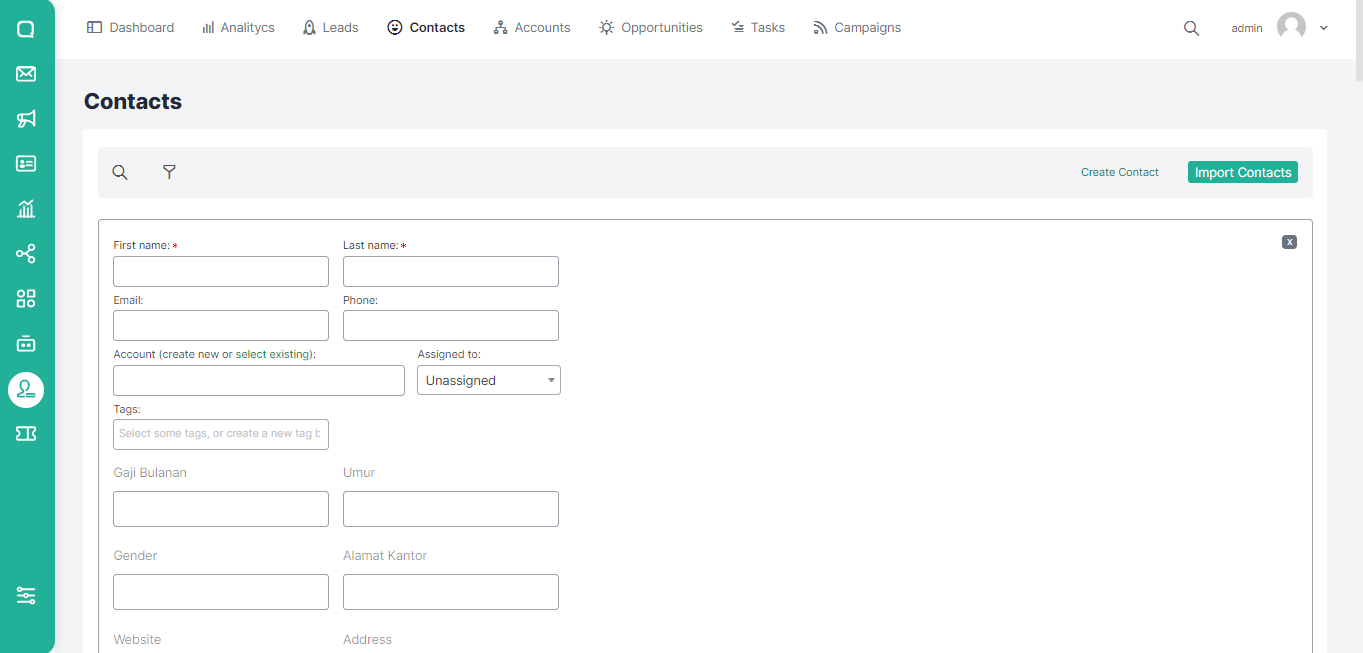Click the Import Contacts button
Image resolution: width=1363 pixels, height=653 pixels.
[1242, 172]
